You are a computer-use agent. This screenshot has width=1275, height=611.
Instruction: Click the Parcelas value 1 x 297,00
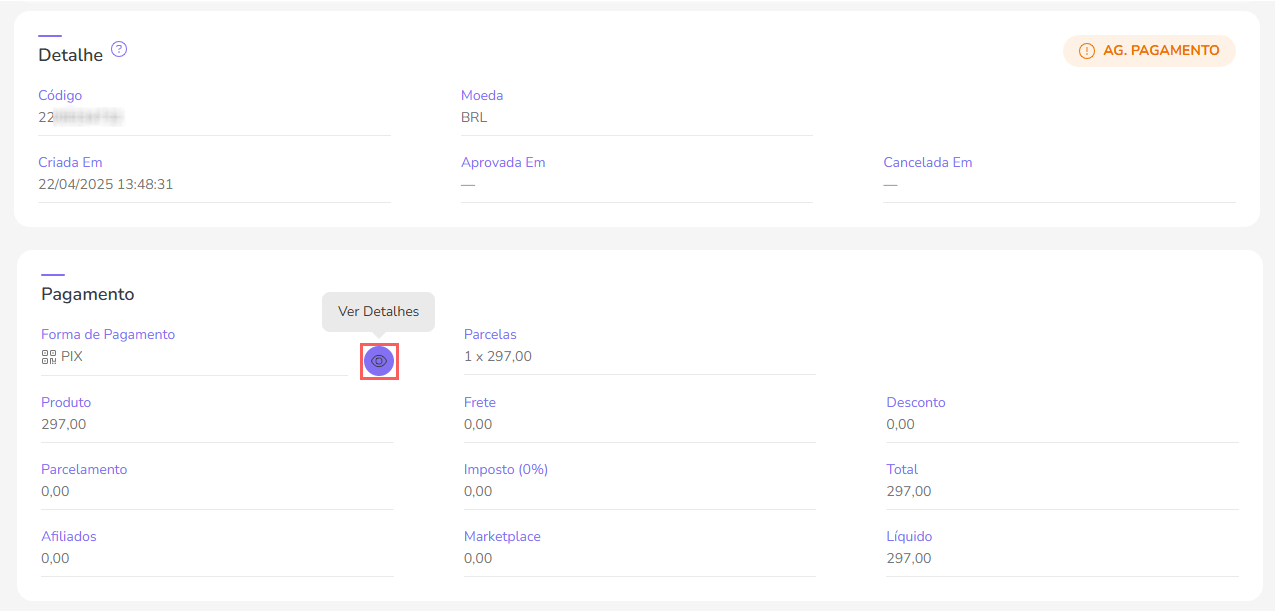[x=497, y=356]
